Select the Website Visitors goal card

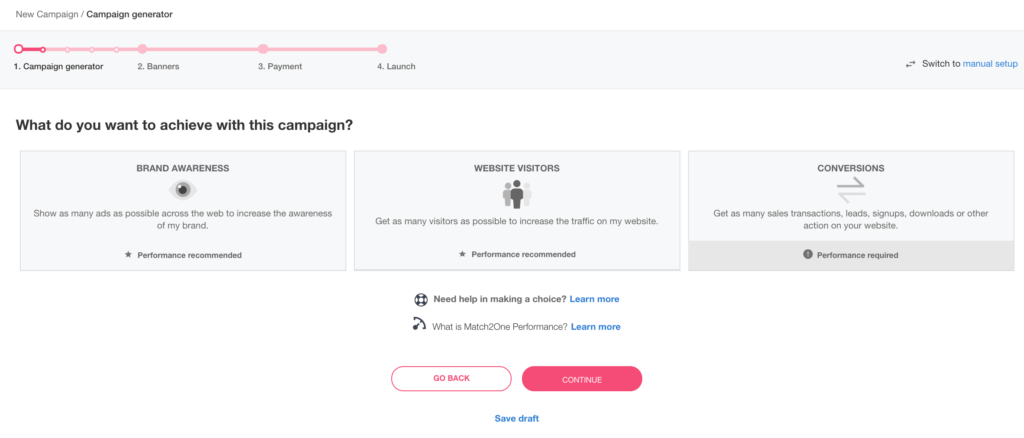[517, 210]
